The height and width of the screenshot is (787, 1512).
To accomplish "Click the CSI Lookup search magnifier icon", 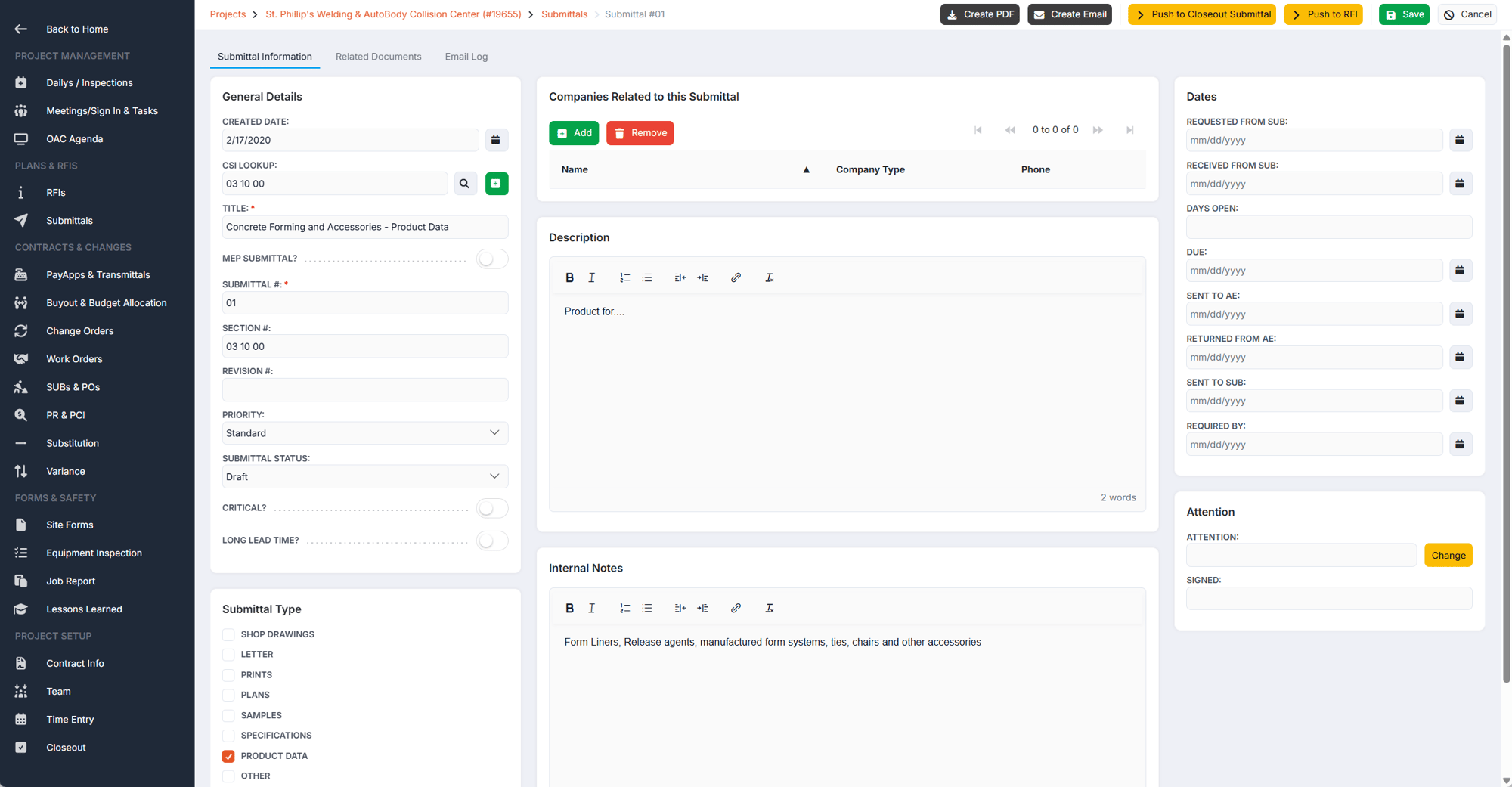I will [465, 184].
